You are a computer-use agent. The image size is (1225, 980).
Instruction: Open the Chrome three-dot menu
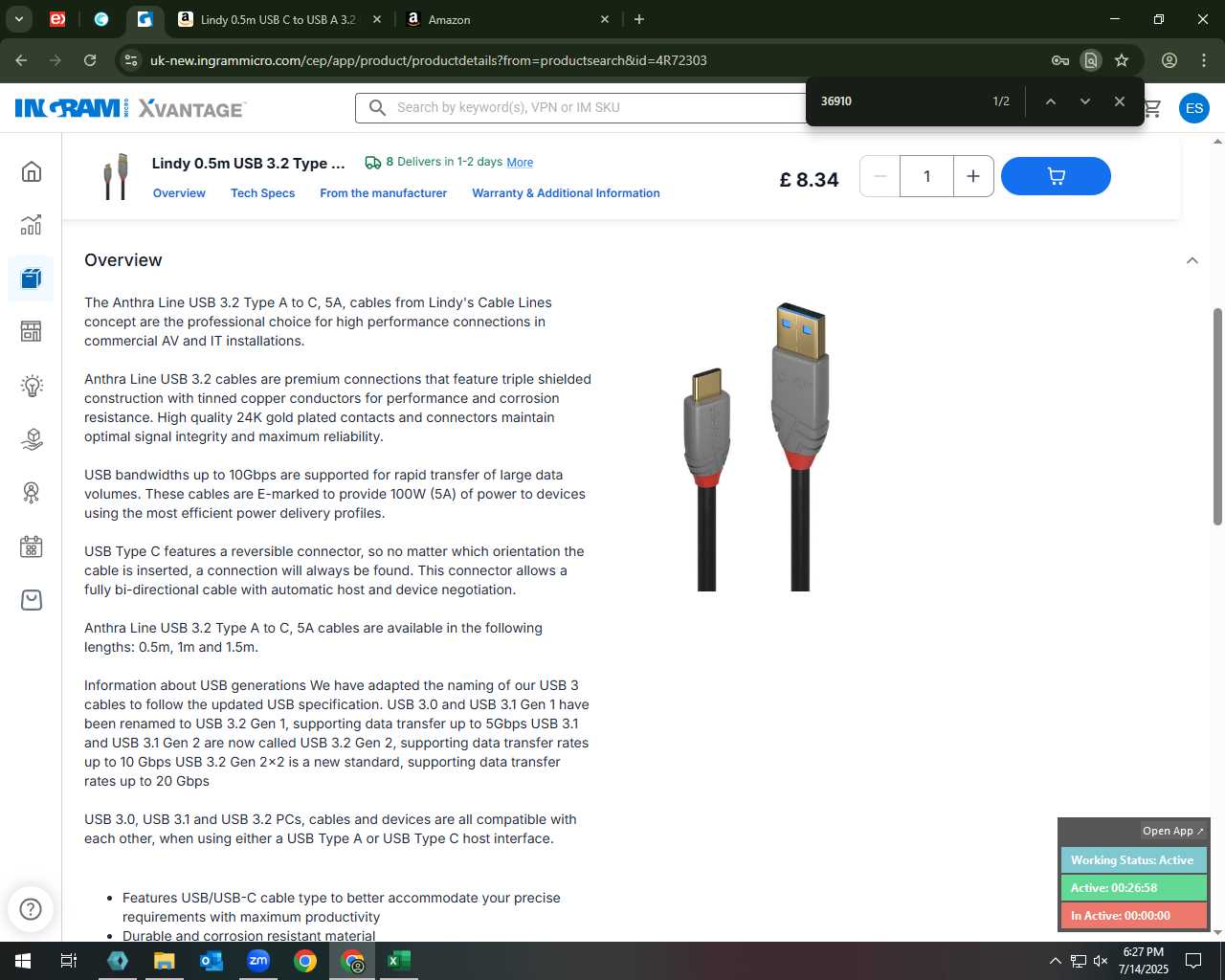[1203, 60]
